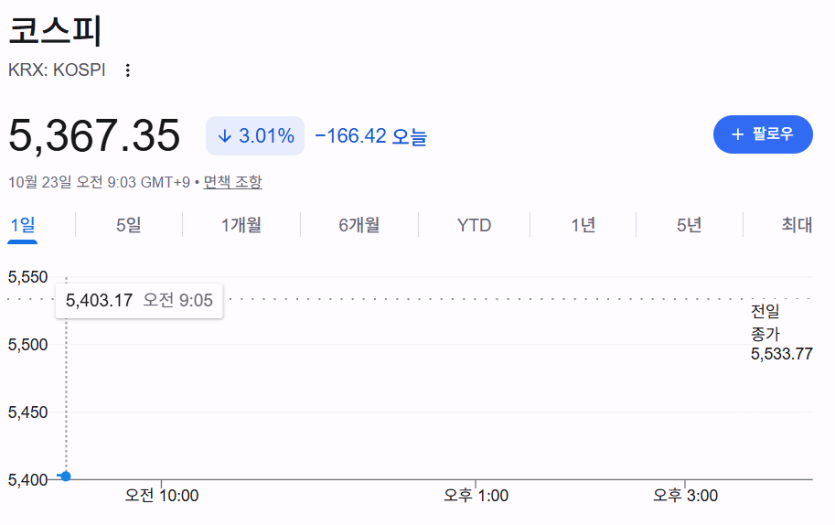This screenshot has height=525, width=835.
Task: Click the 오후 1:00 axis label
Action: point(476,496)
